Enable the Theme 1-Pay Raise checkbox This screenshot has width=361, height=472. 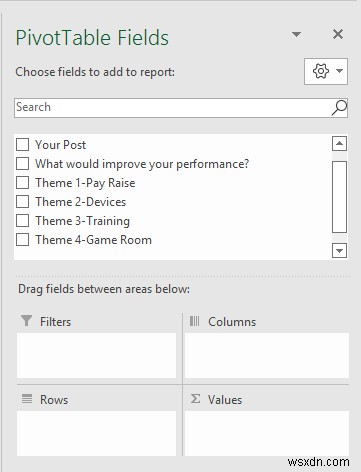pyautogui.click(x=23, y=183)
